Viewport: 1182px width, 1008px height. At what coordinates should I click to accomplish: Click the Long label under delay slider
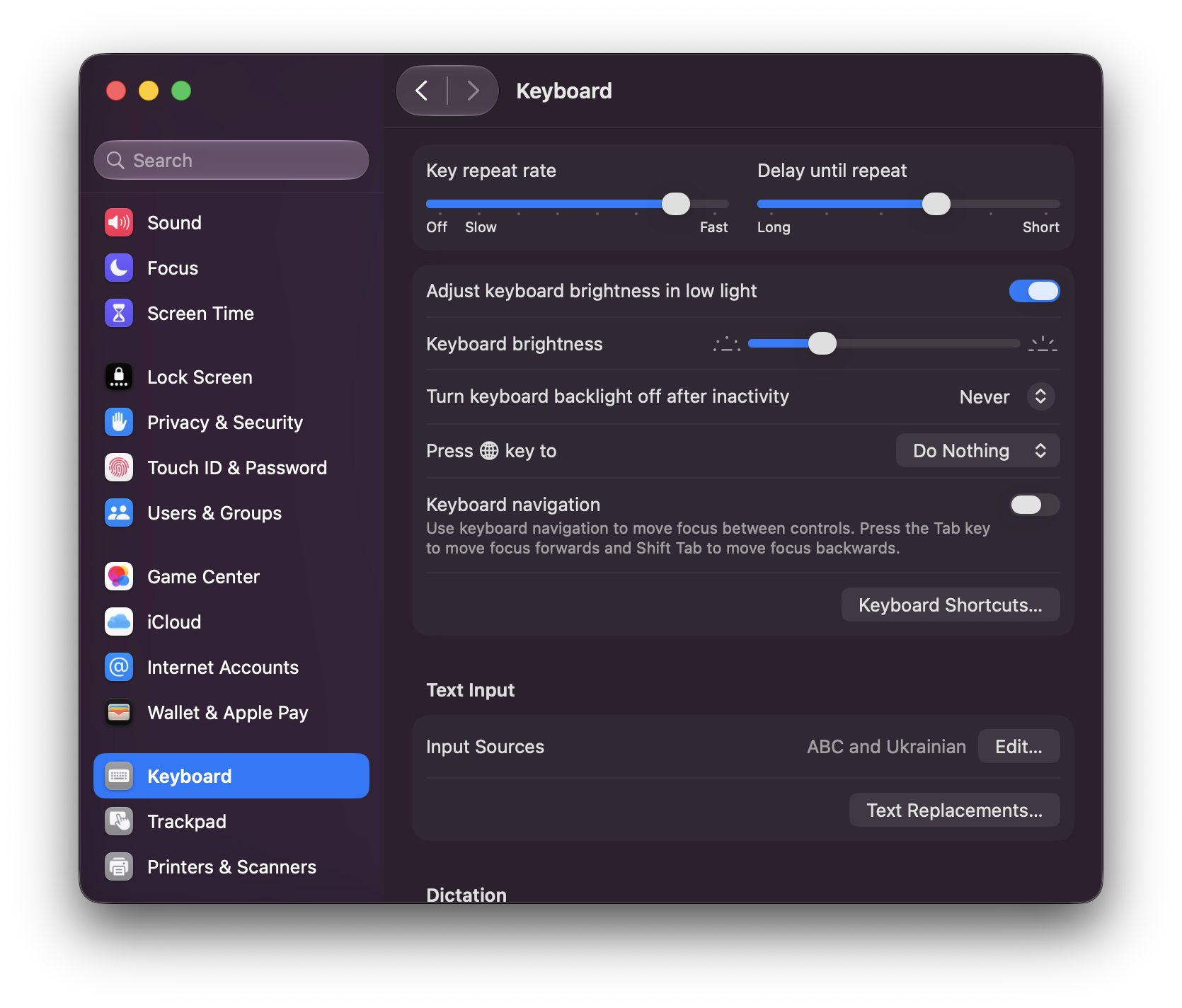[774, 227]
